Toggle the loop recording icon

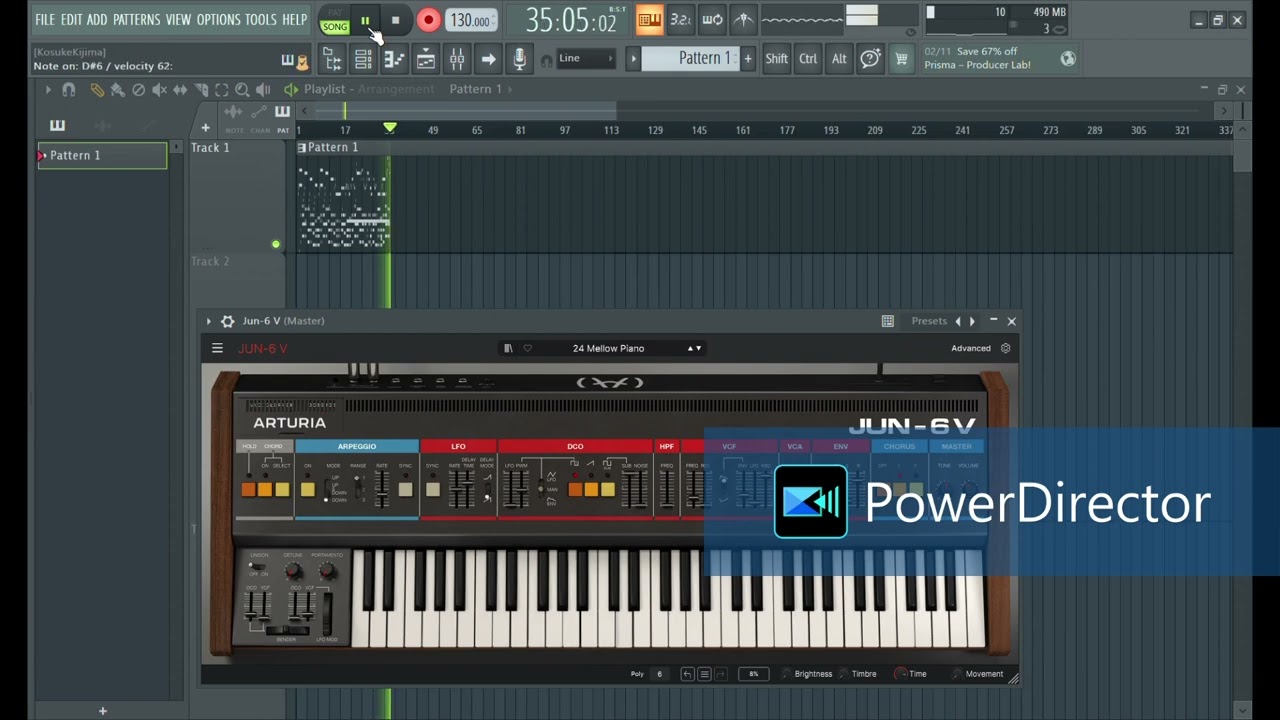coord(712,19)
